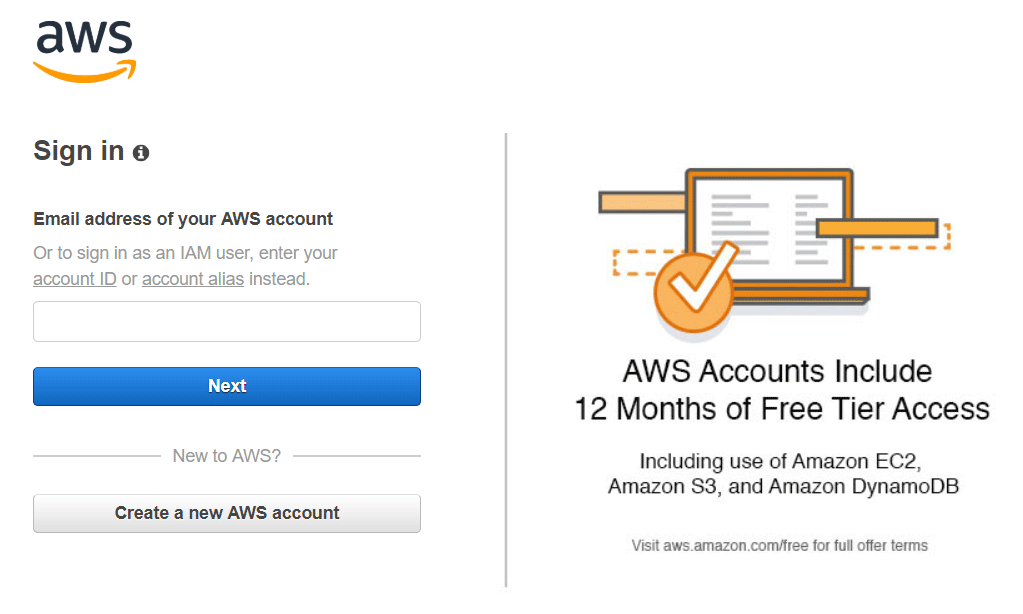Click the info icon beside Sign in
Screen dimensions: 1023x614
tap(141, 152)
